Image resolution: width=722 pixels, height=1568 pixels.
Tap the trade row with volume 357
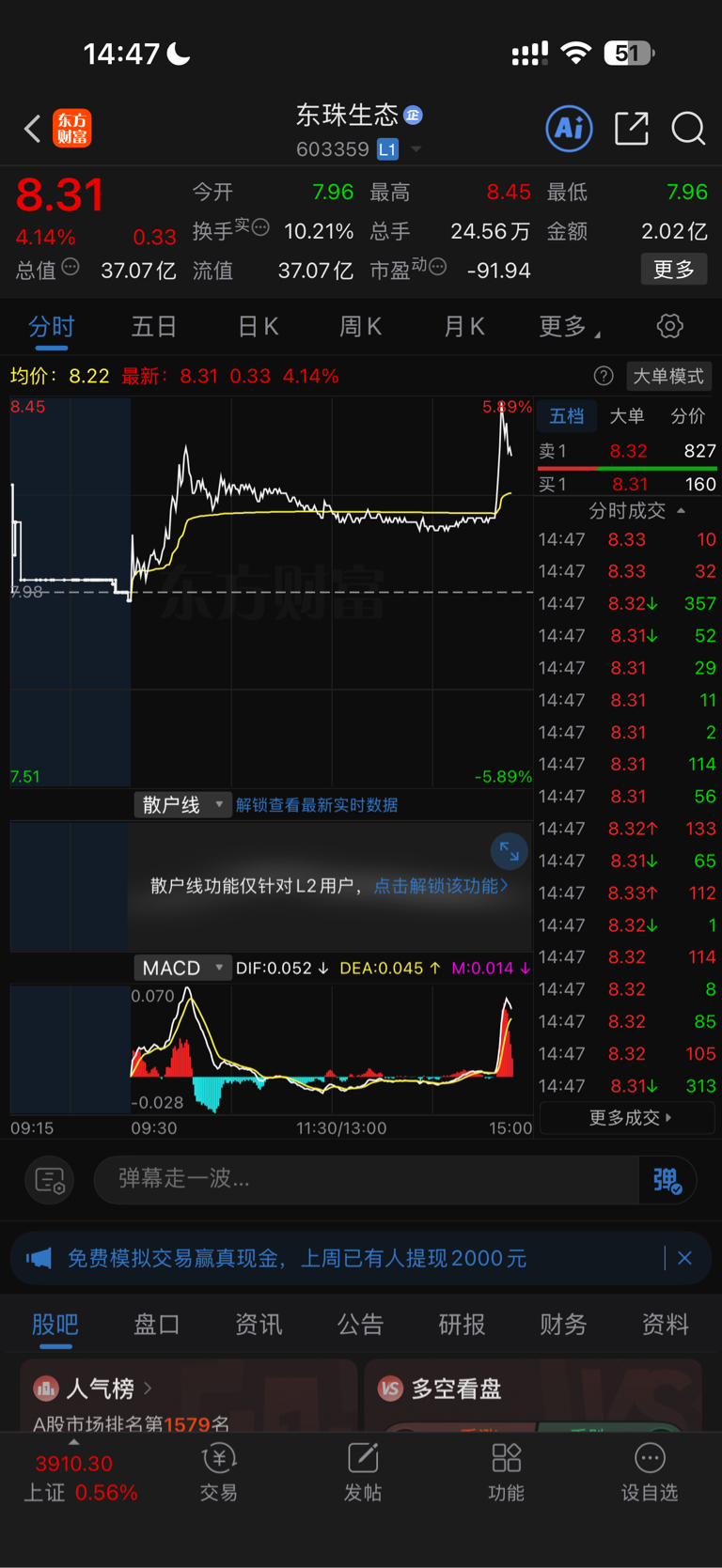pos(627,603)
